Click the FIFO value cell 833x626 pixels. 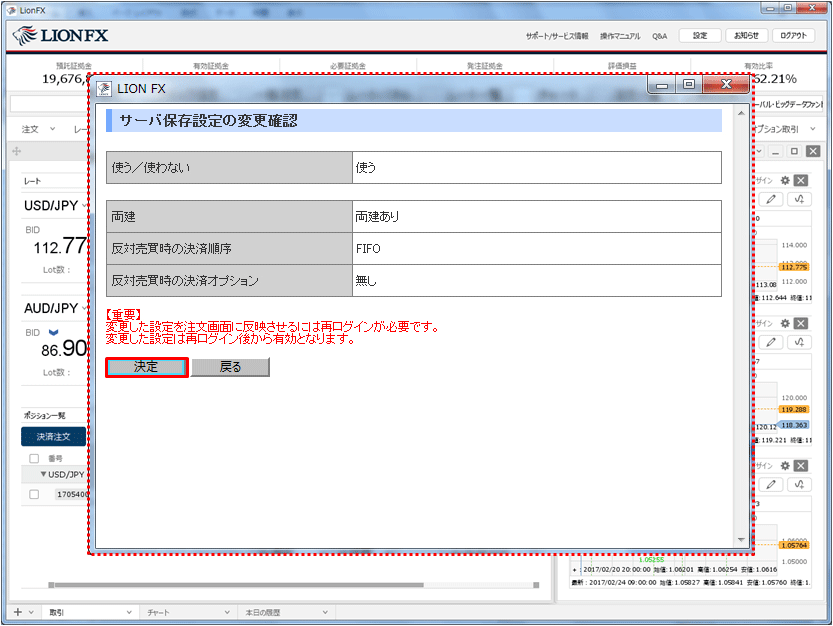pyautogui.click(x=537, y=249)
